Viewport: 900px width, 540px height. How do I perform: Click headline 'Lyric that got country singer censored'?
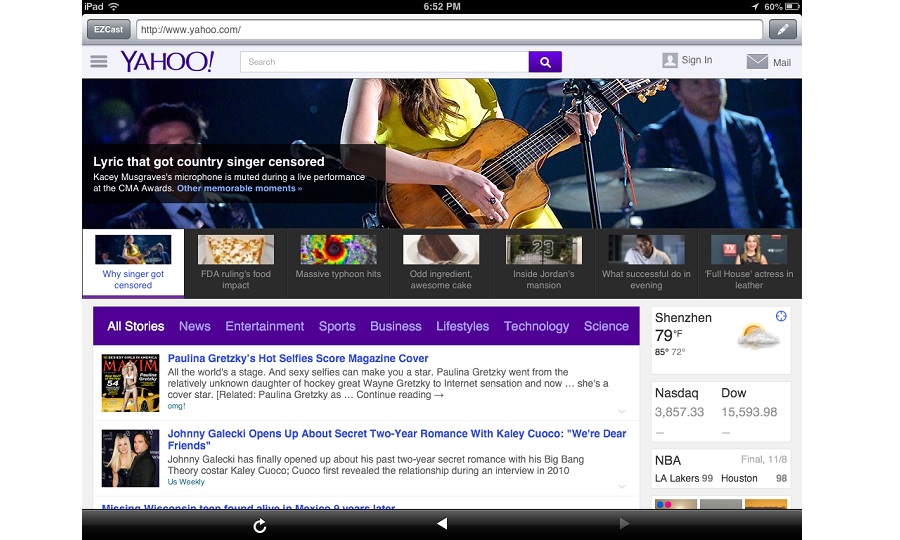[x=209, y=162]
